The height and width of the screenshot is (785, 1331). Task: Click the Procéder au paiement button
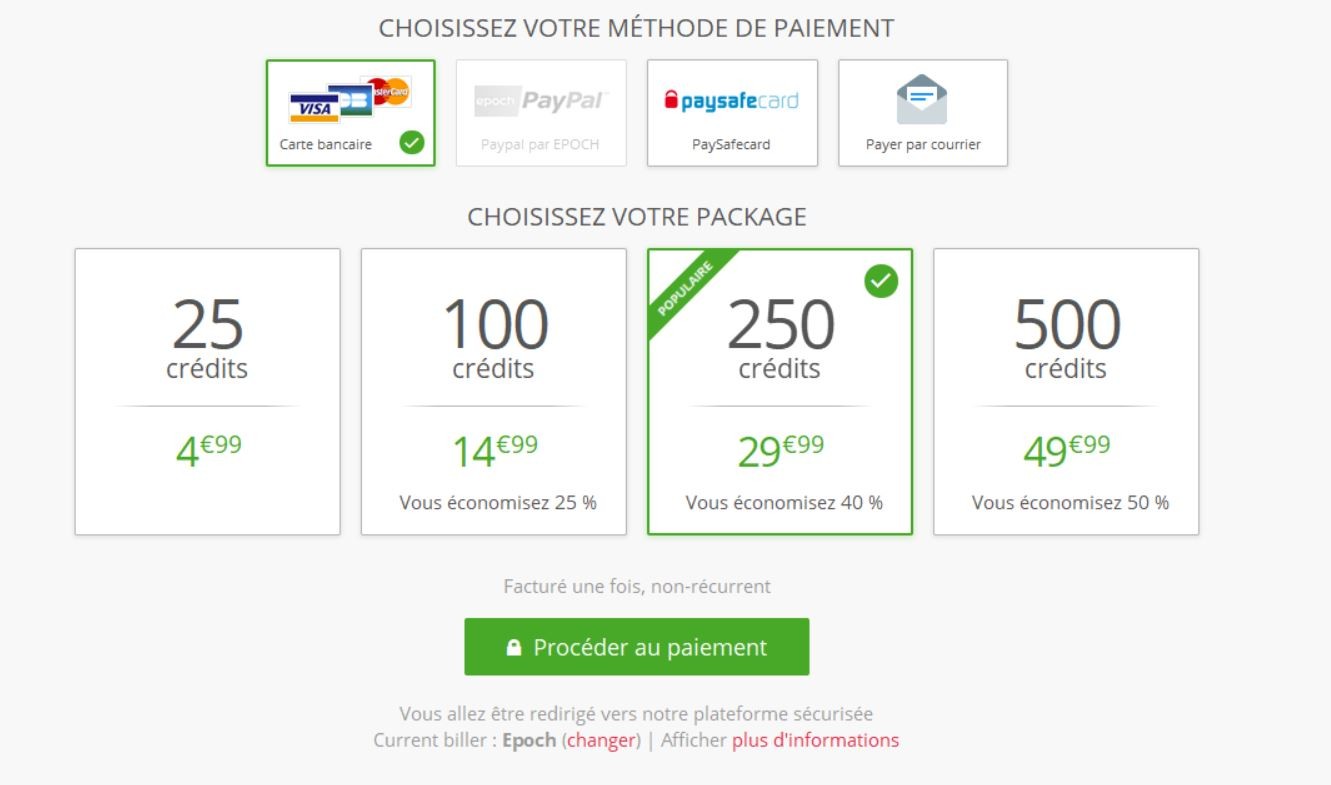(636, 647)
